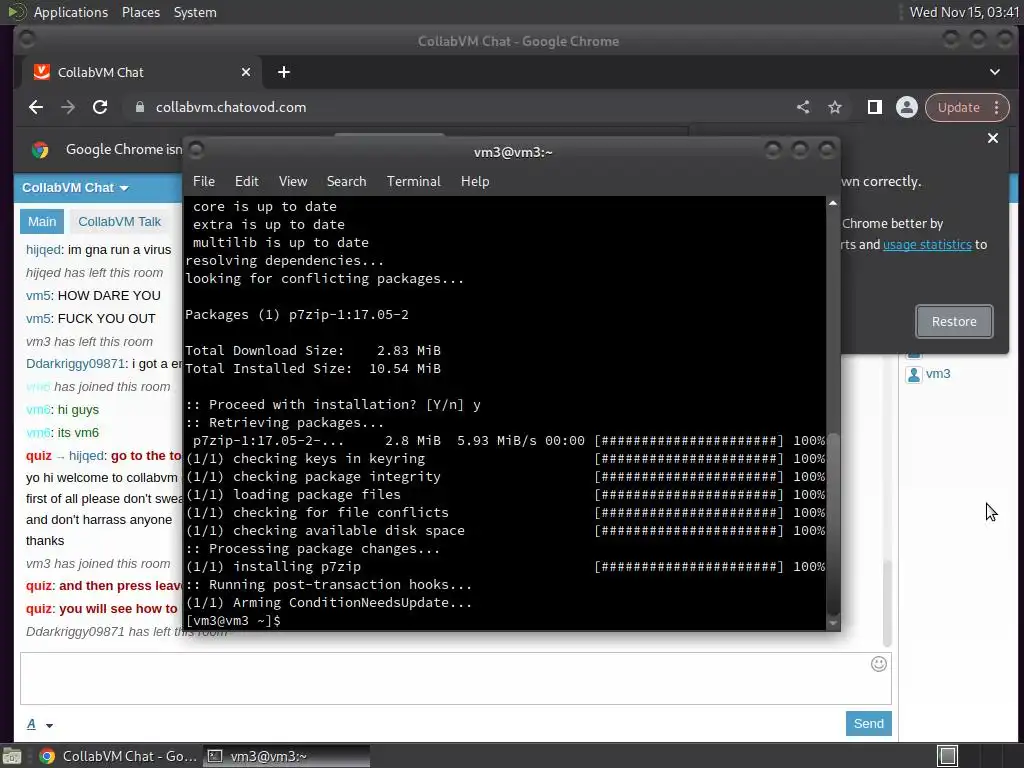Click Chrome Update button
The height and width of the screenshot is (768, 1024).
click(x=959, y=108)
